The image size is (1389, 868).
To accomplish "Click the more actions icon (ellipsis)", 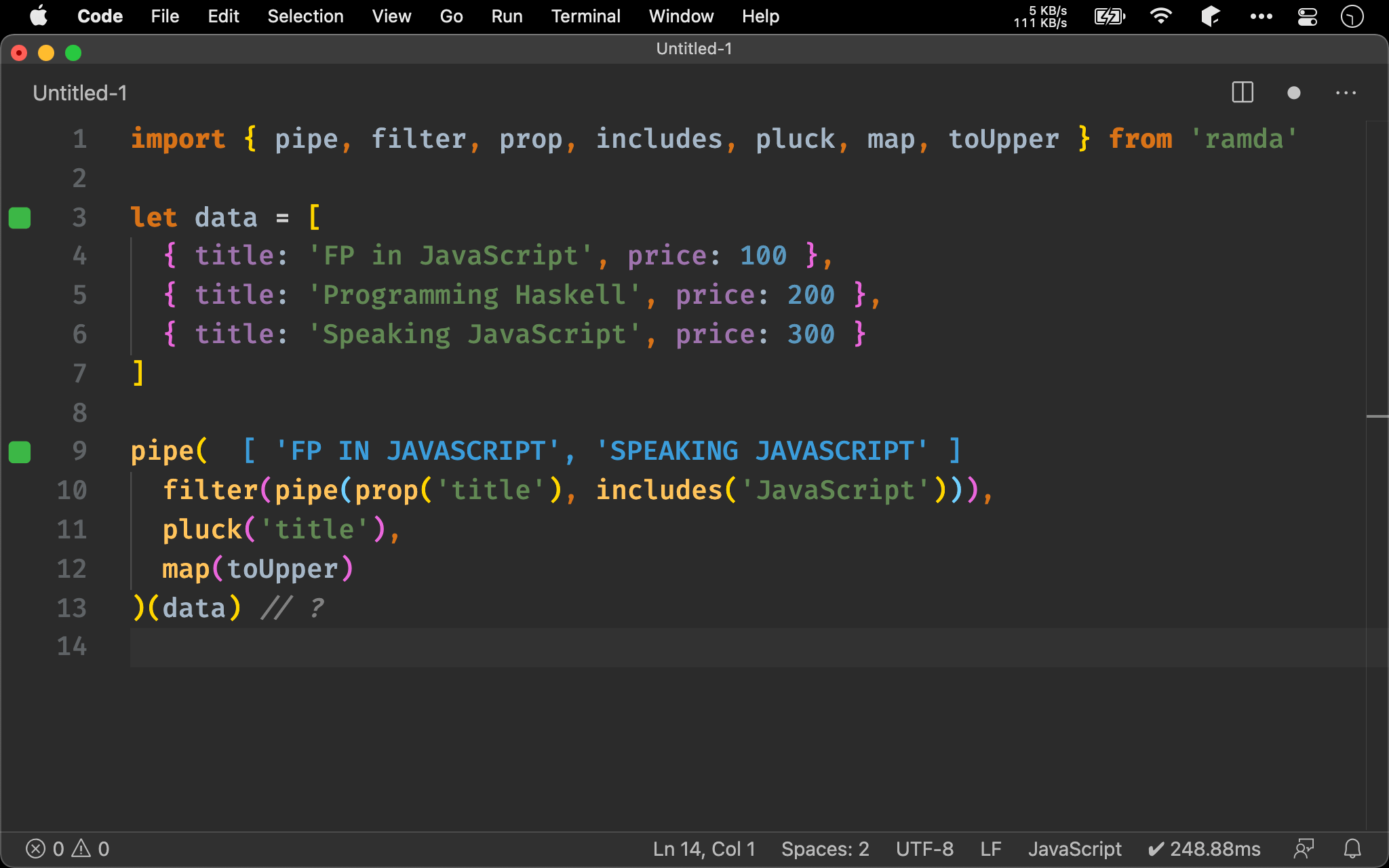I will (x=1346, y=93).
